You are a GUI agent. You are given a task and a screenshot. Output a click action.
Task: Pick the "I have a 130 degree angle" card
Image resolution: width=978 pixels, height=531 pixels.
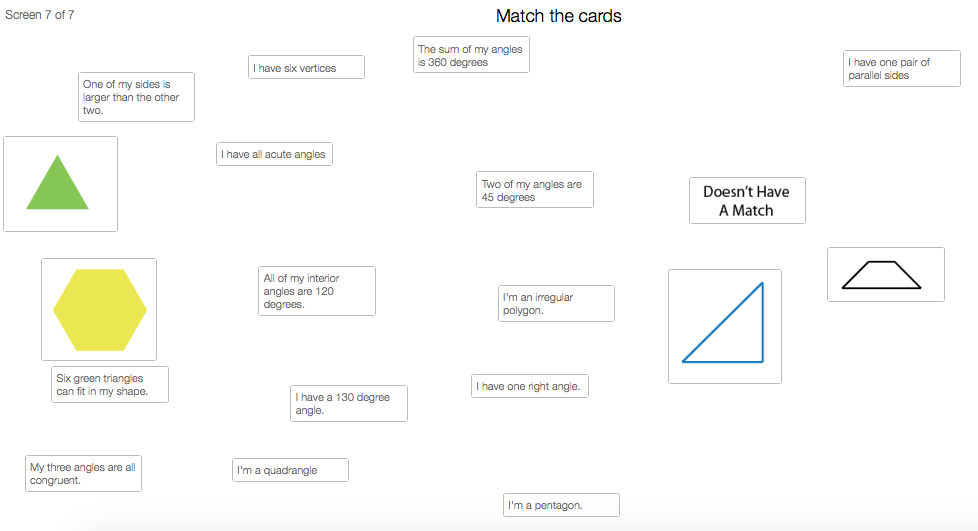pyautogui.click(x=348, y=403)
